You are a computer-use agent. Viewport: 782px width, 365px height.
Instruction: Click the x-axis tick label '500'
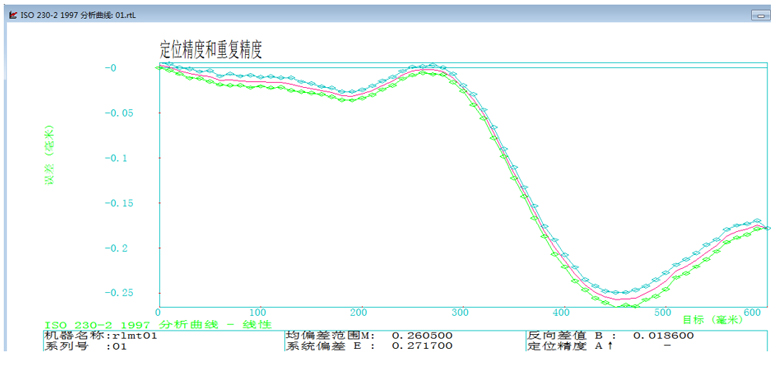tap(664, 313)
